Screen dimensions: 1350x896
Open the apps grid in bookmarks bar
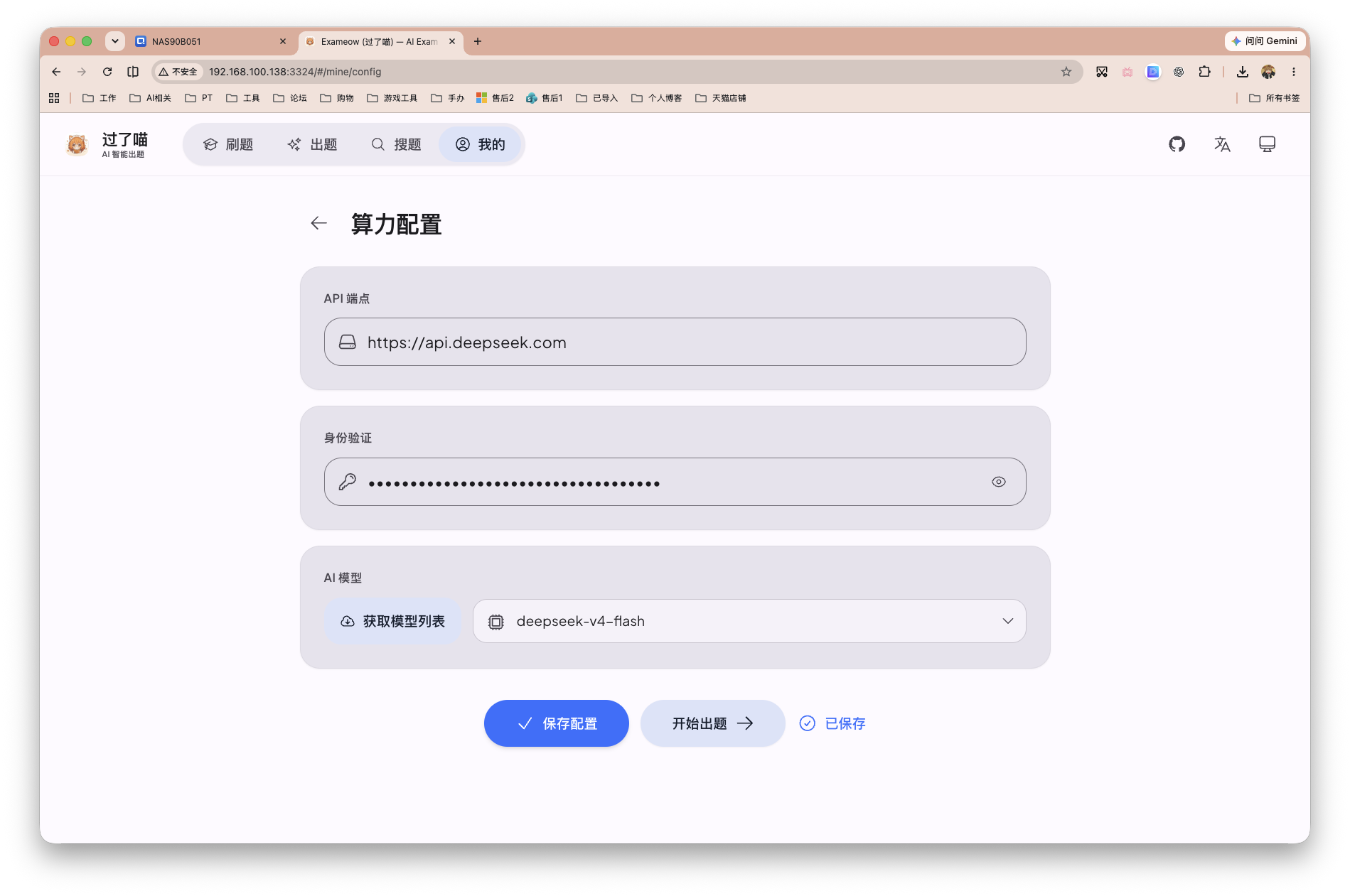54,98
